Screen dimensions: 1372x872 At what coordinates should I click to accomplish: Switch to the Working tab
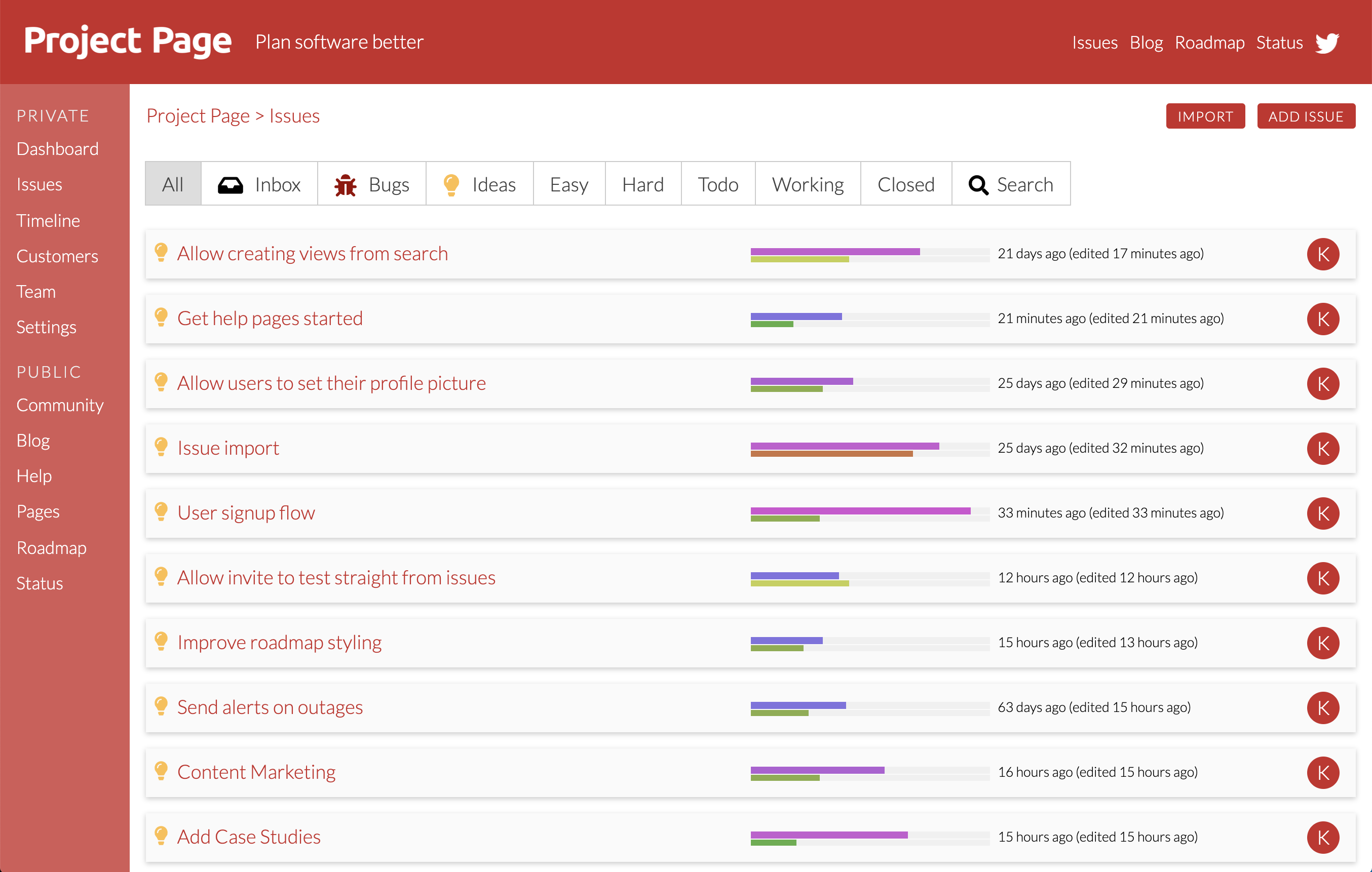click(808, 184)
